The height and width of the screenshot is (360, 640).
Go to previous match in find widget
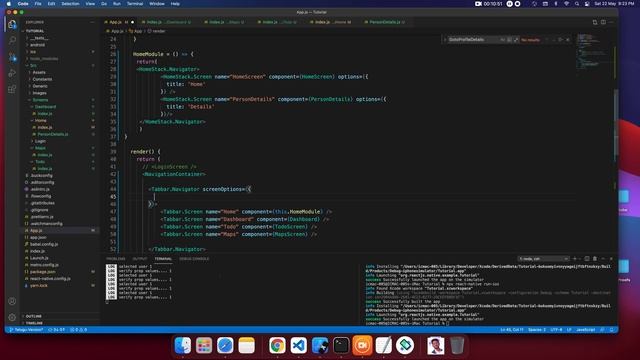point(547,40)
